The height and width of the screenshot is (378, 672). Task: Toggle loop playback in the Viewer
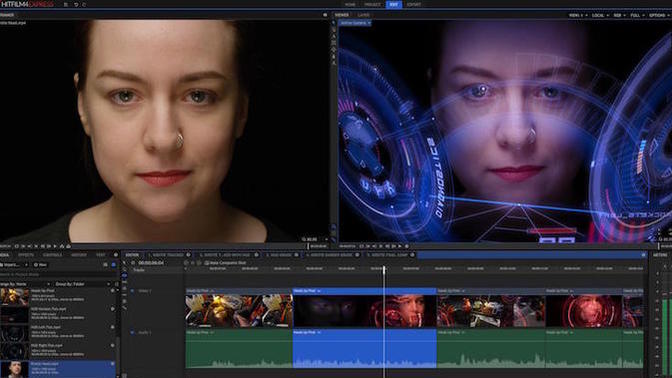[361, 246]
